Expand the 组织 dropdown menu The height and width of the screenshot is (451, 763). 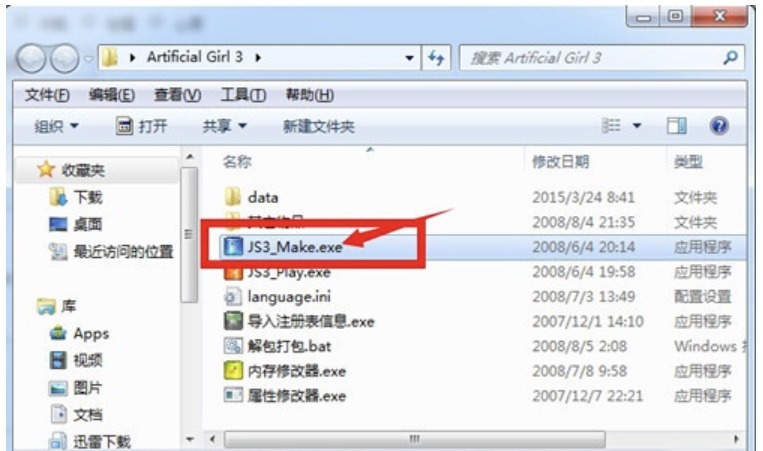tap(56, 126)
